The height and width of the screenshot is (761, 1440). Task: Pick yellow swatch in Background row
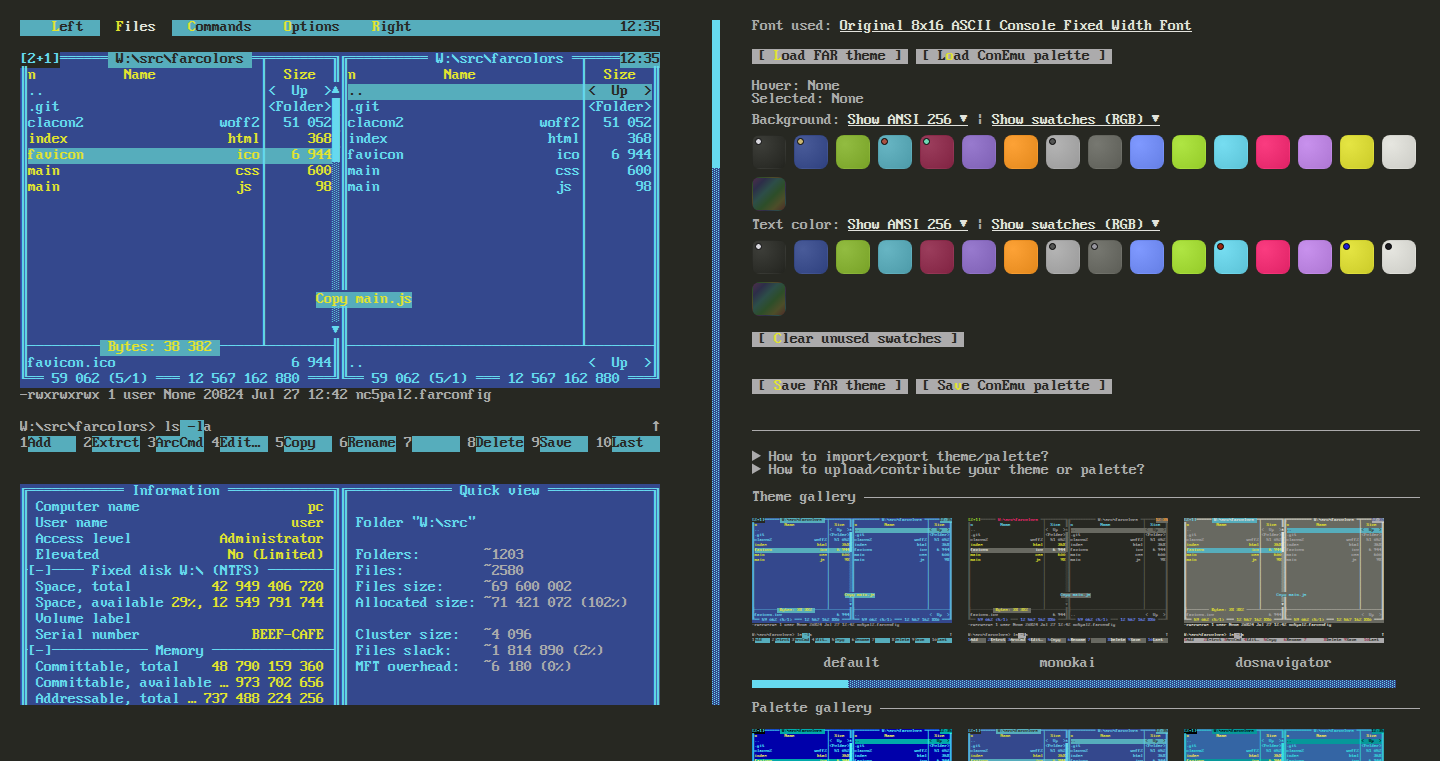click(1357, 152)
